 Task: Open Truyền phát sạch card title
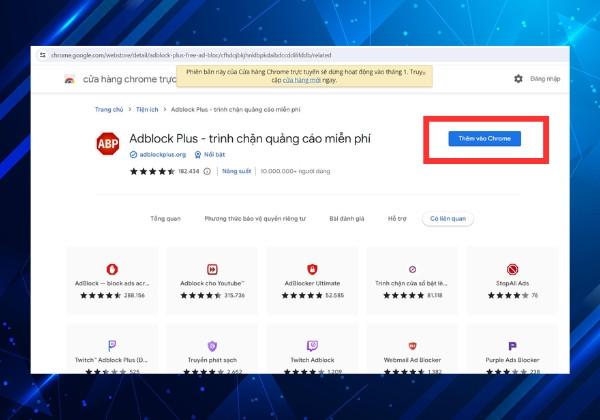212,360
